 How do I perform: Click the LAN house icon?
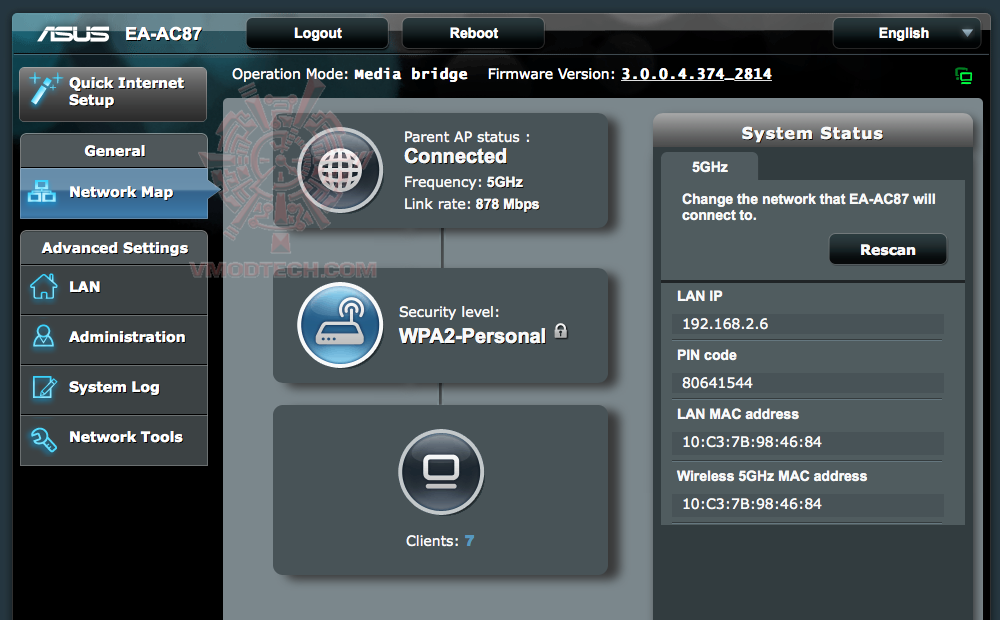pos(43,286)
